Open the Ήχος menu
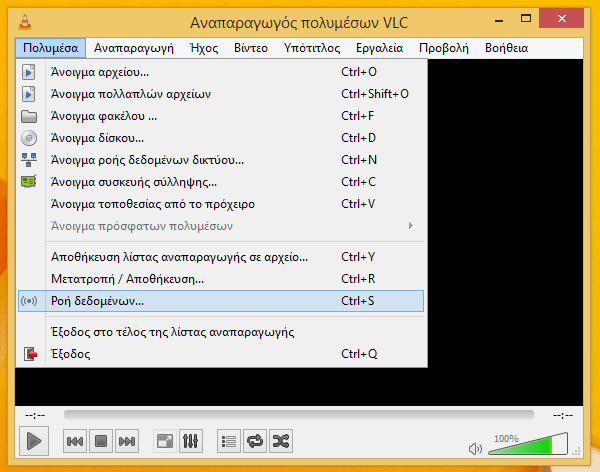Image resolution: width=600 pixels, height=472 pixels. (204, 48)
